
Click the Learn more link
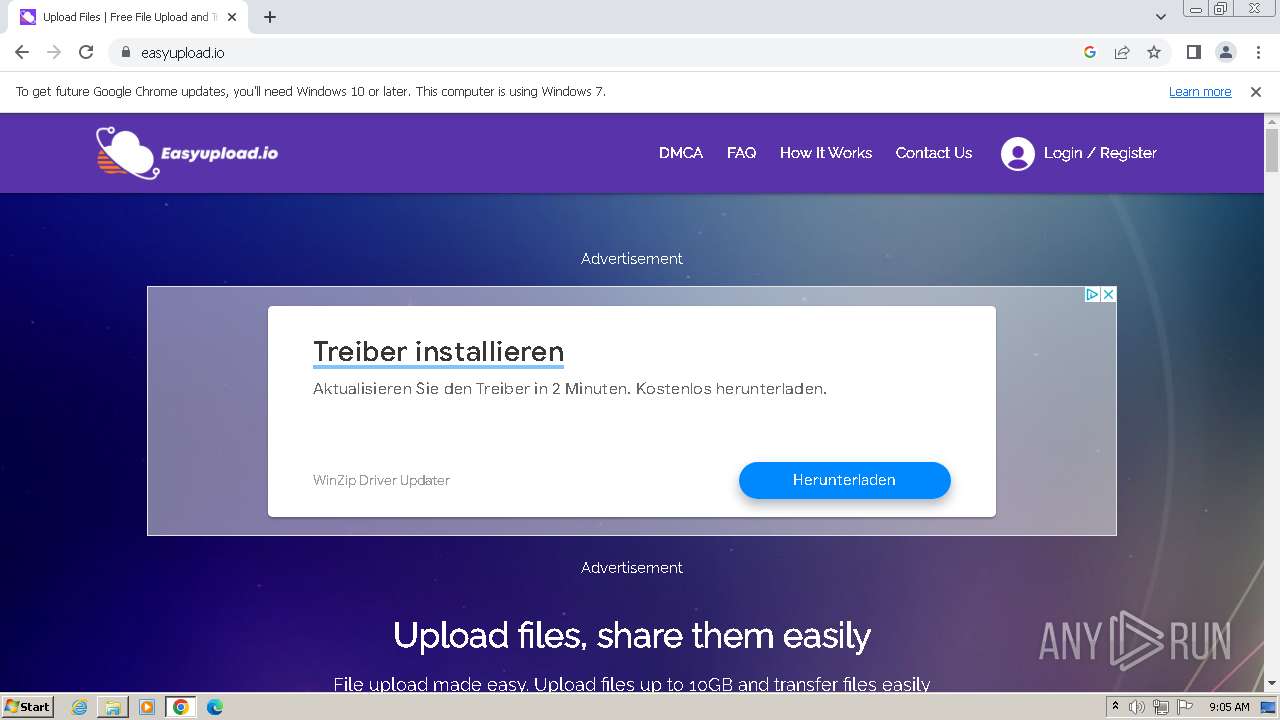(x=1200, y=91)
